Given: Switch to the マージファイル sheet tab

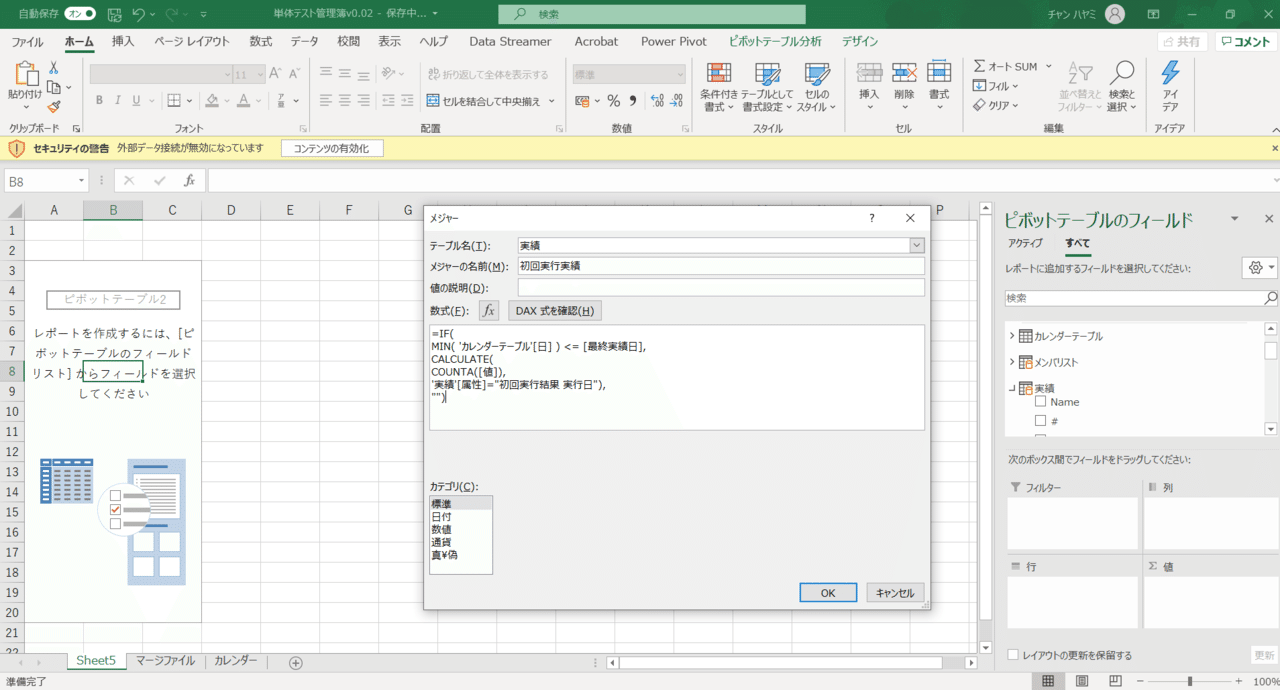Looking at the screenshot, I should click(165, 661).
